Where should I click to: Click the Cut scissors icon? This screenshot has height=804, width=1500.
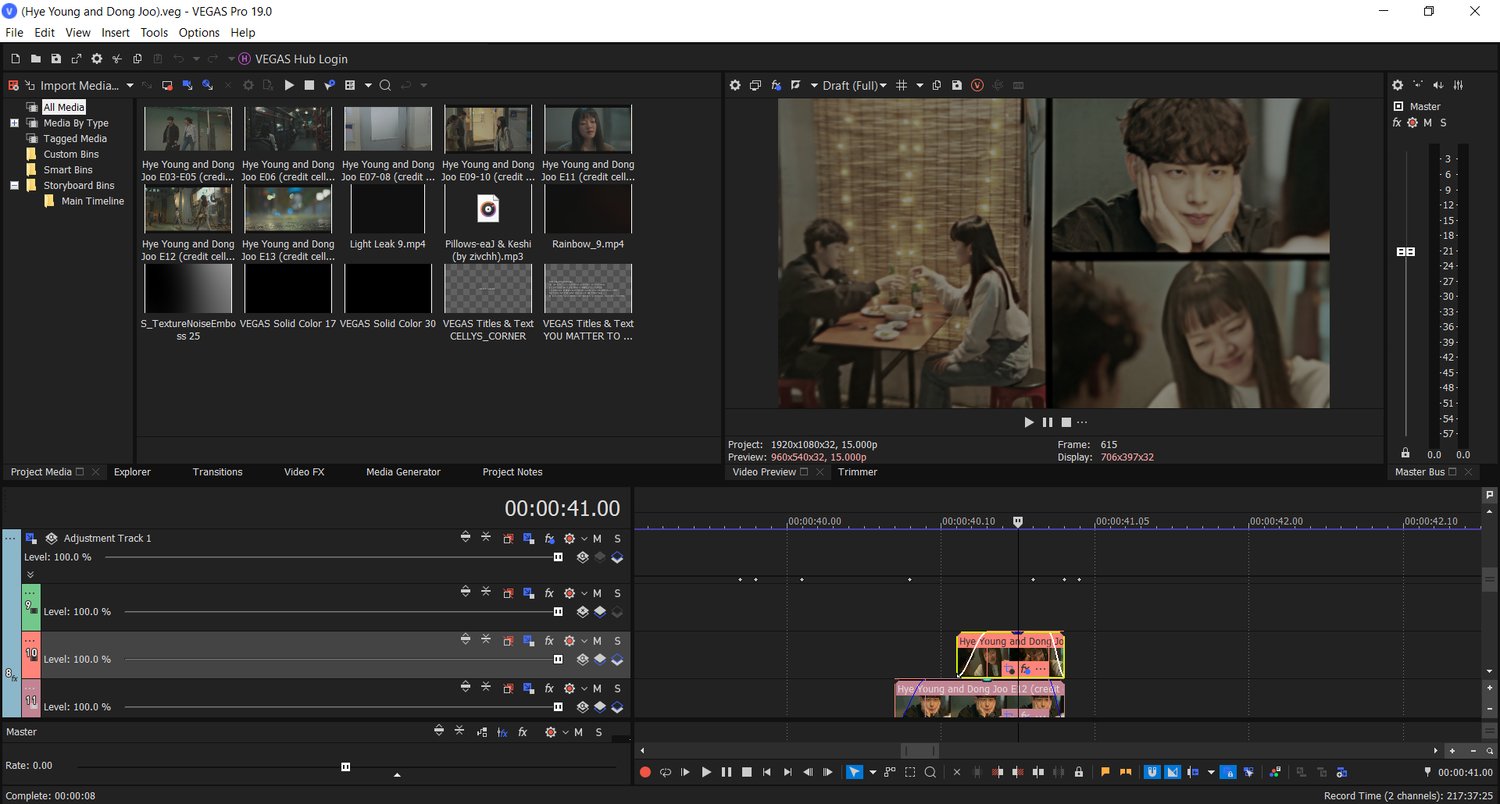[117, 59]
